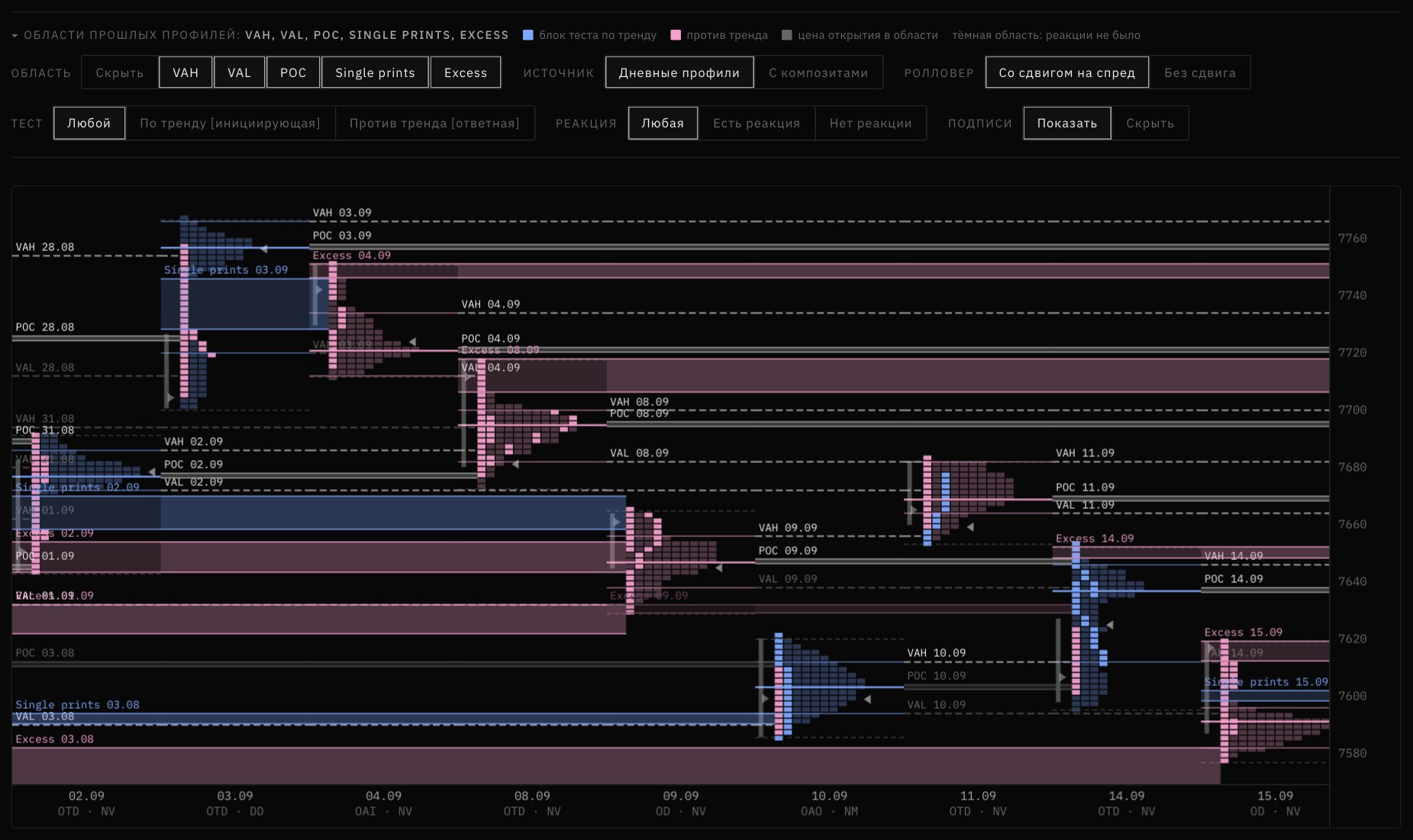This screenshot has height=840, width=1413.
Task: Filter test Против тренда [ответная]
Action: [434, 123]
